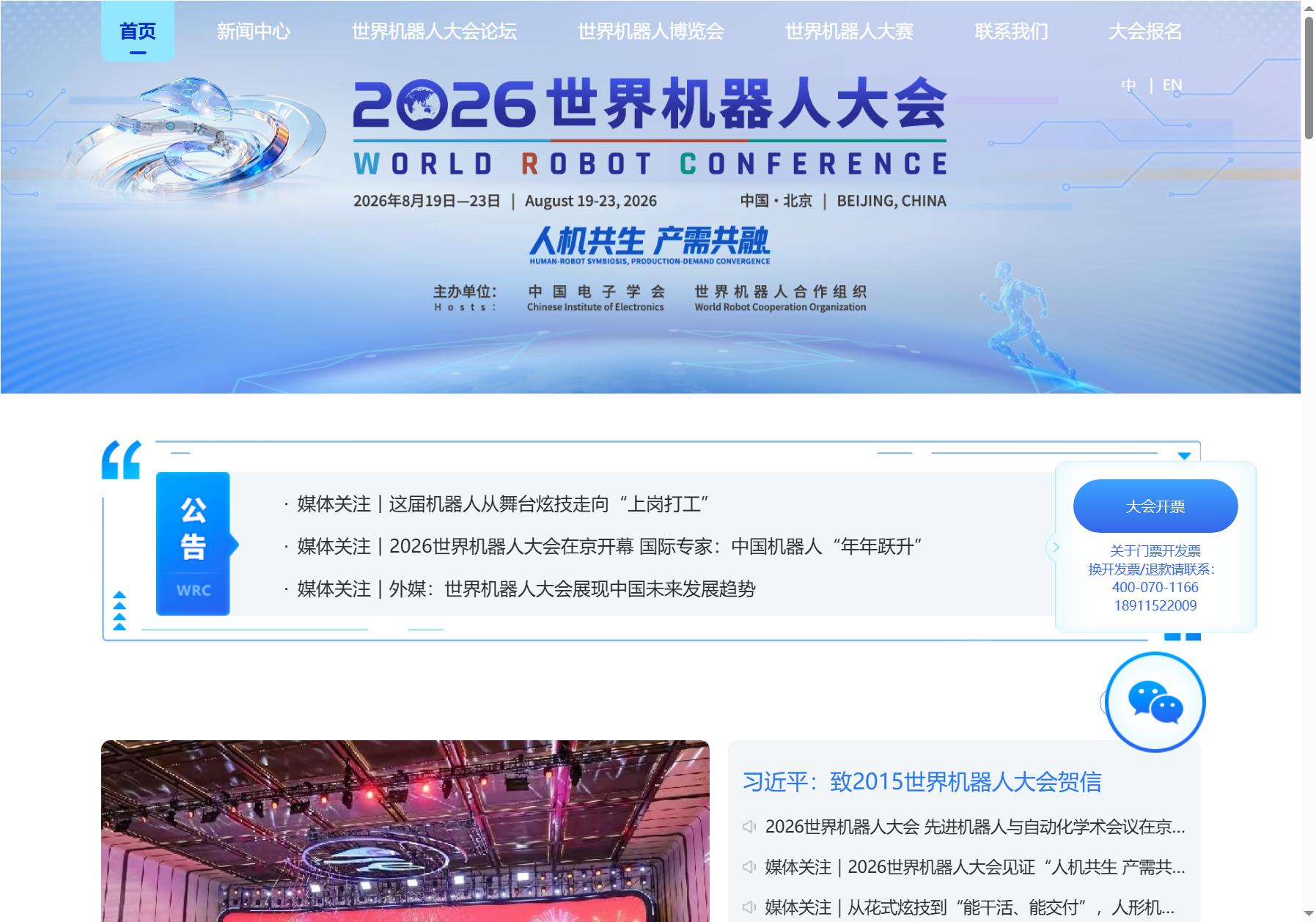Go to 大会报名 registration
This screenshot has height=922, width=1316.
point(1145,32)
